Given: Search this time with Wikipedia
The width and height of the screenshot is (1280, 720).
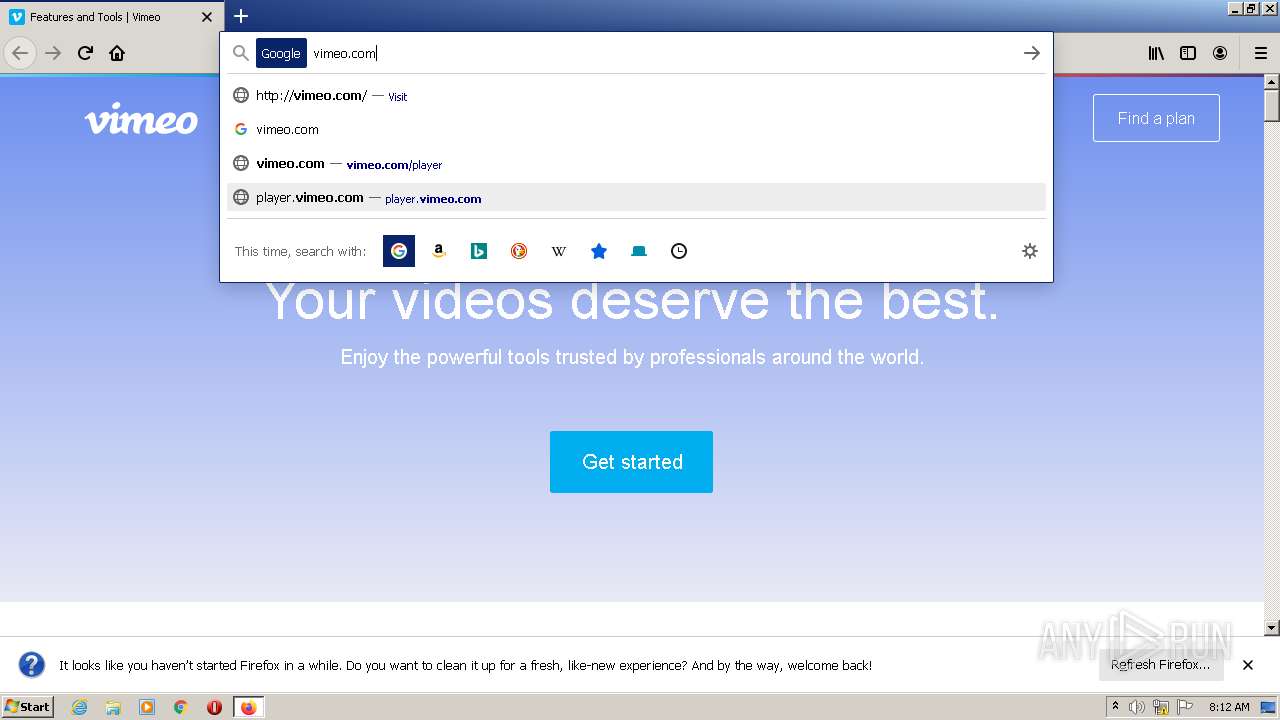Looking at the screenshot, I should (559, 251).
